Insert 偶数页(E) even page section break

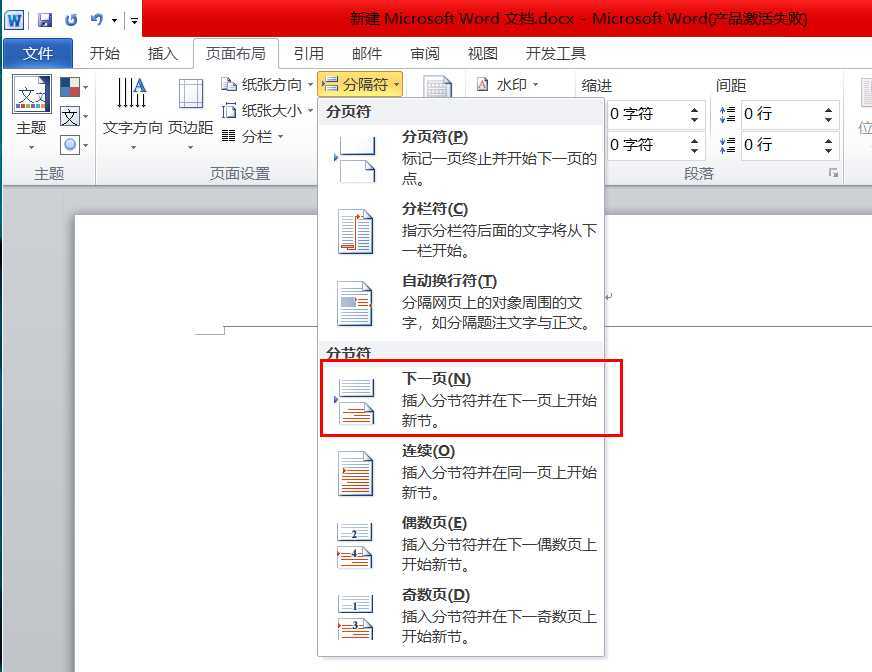461,543
